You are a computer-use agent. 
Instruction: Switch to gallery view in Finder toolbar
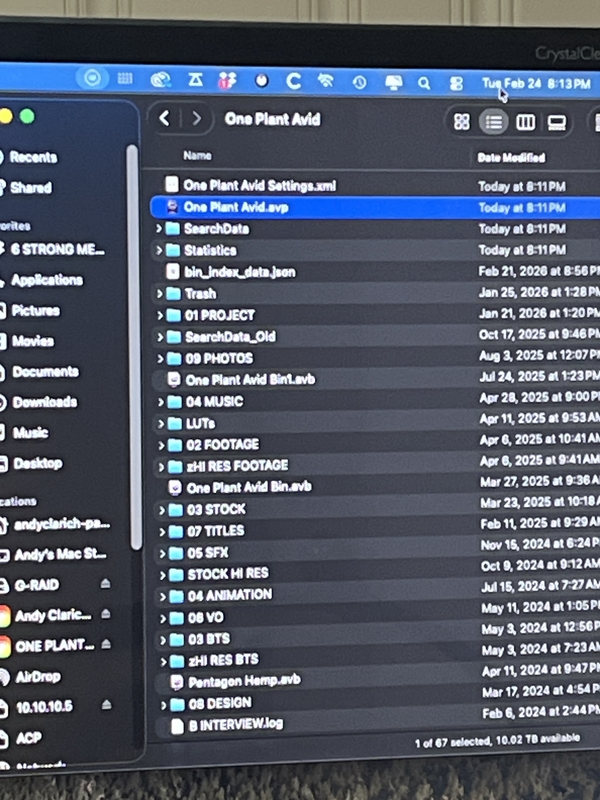[x=557, y=122]
